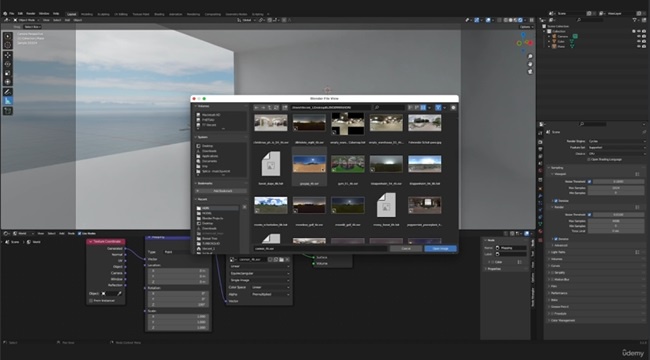
Task: Go forward in file browser navigation
Action: [x=263, y=107]
